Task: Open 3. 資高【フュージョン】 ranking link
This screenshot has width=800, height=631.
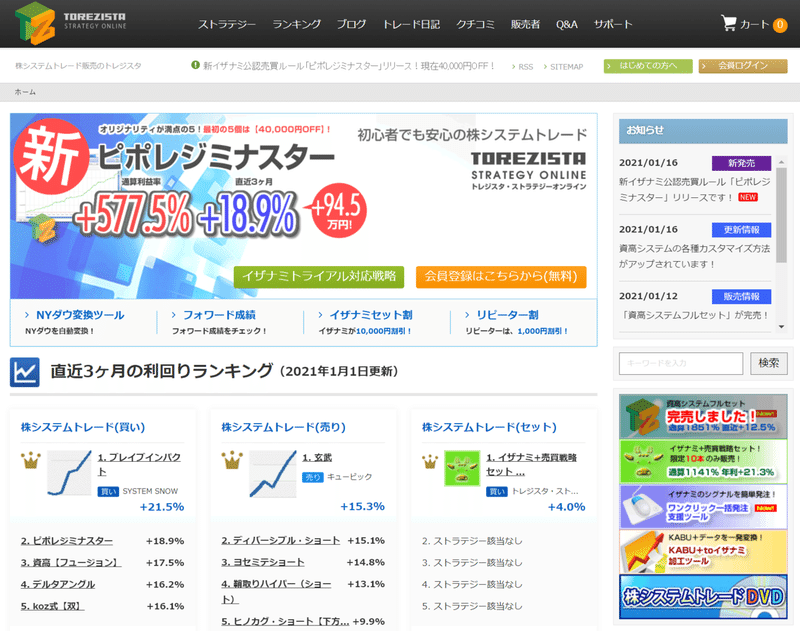Action: tap(71, 563)
